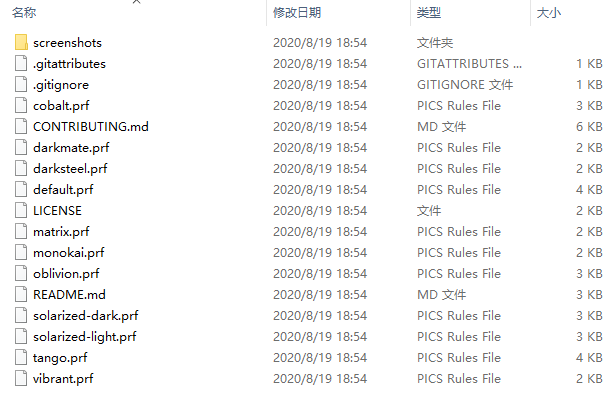Image resolution: width=609 pixels, height=401 pixels.
Task: Toggle sort arrow above name column
Action: [136, 2]
